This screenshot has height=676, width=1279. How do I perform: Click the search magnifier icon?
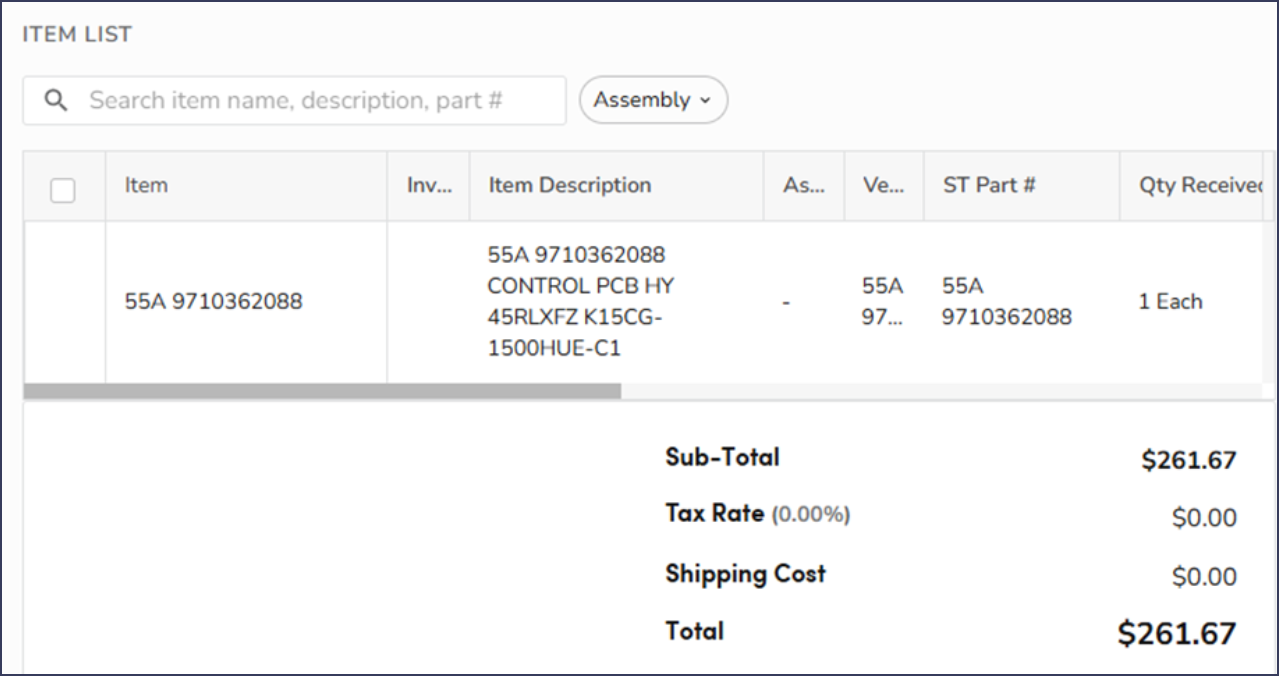pyautogui.click(x=57, y=101)
